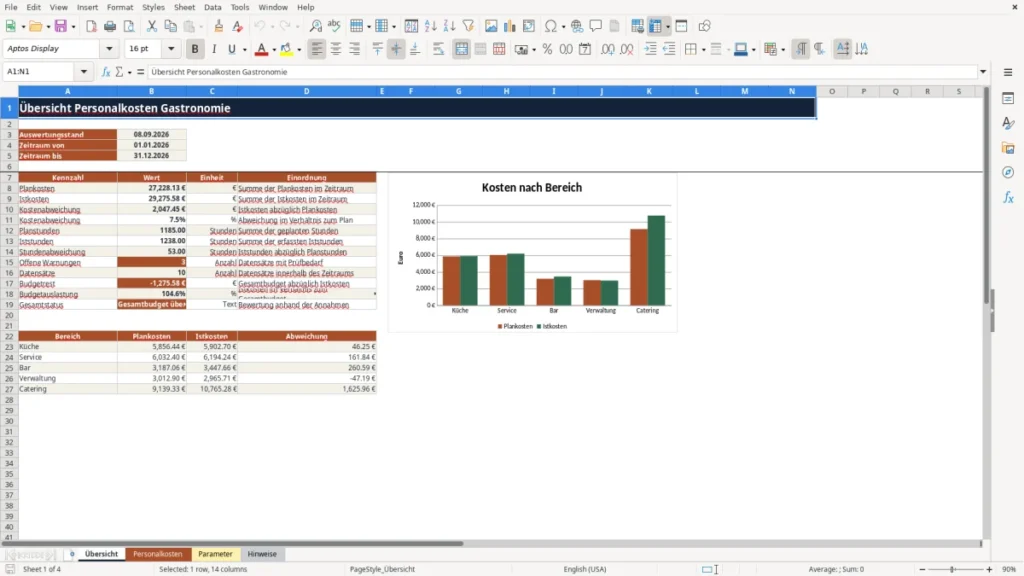Switch to the Personalkosten sheet tab
The image size is (1024, 576).
point(157,554)
